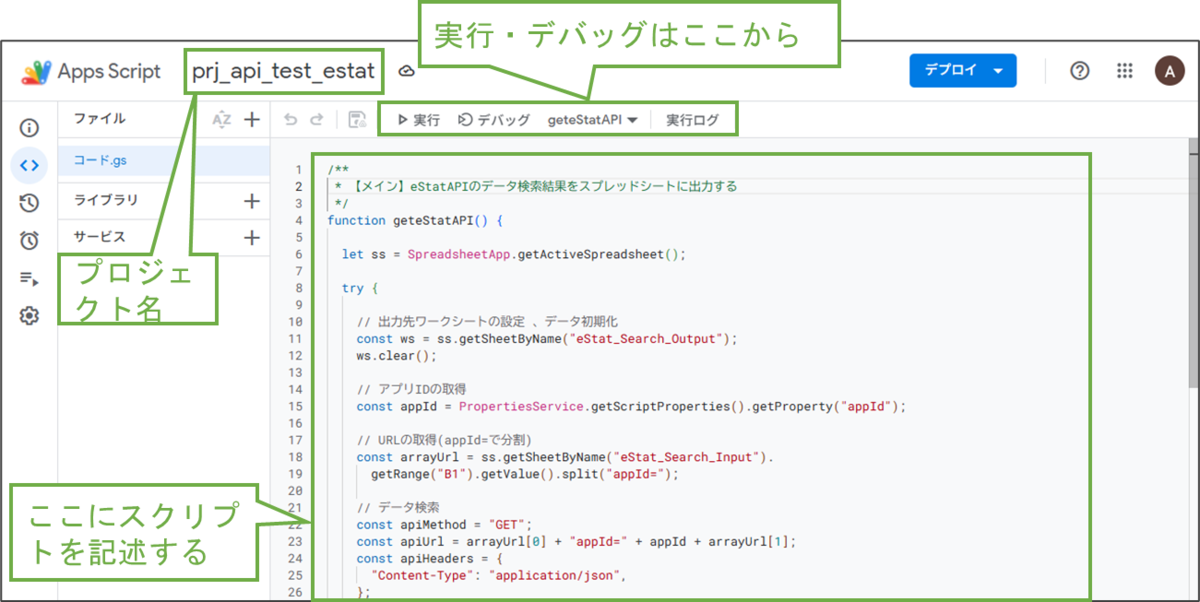Open the Triggers alarm clock icon
The width and height of the screenshot is (1200, 602).
[29, 241]
